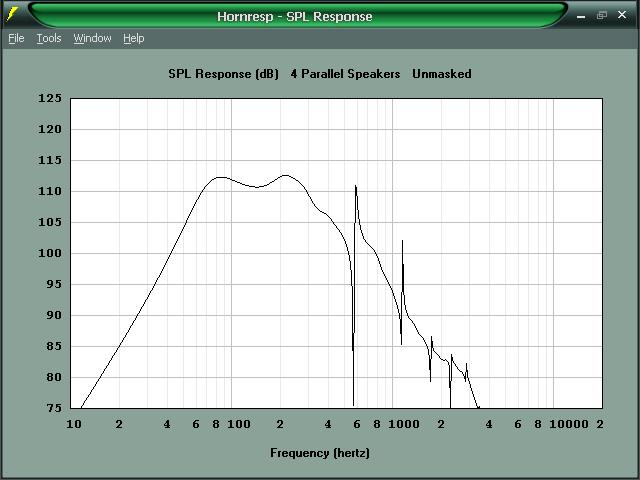The width and height of the screenshot is (640, 480).
Task: Click the 95 value on the dB axis
Action: [x=53, y=284]
